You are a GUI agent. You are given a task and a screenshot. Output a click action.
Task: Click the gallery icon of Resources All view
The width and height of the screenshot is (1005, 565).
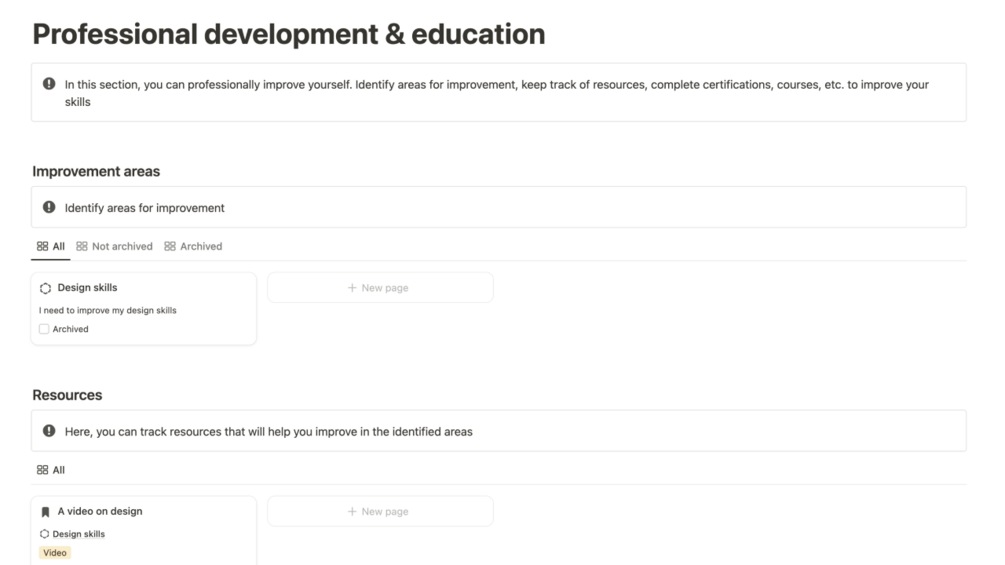click(42, 470)
